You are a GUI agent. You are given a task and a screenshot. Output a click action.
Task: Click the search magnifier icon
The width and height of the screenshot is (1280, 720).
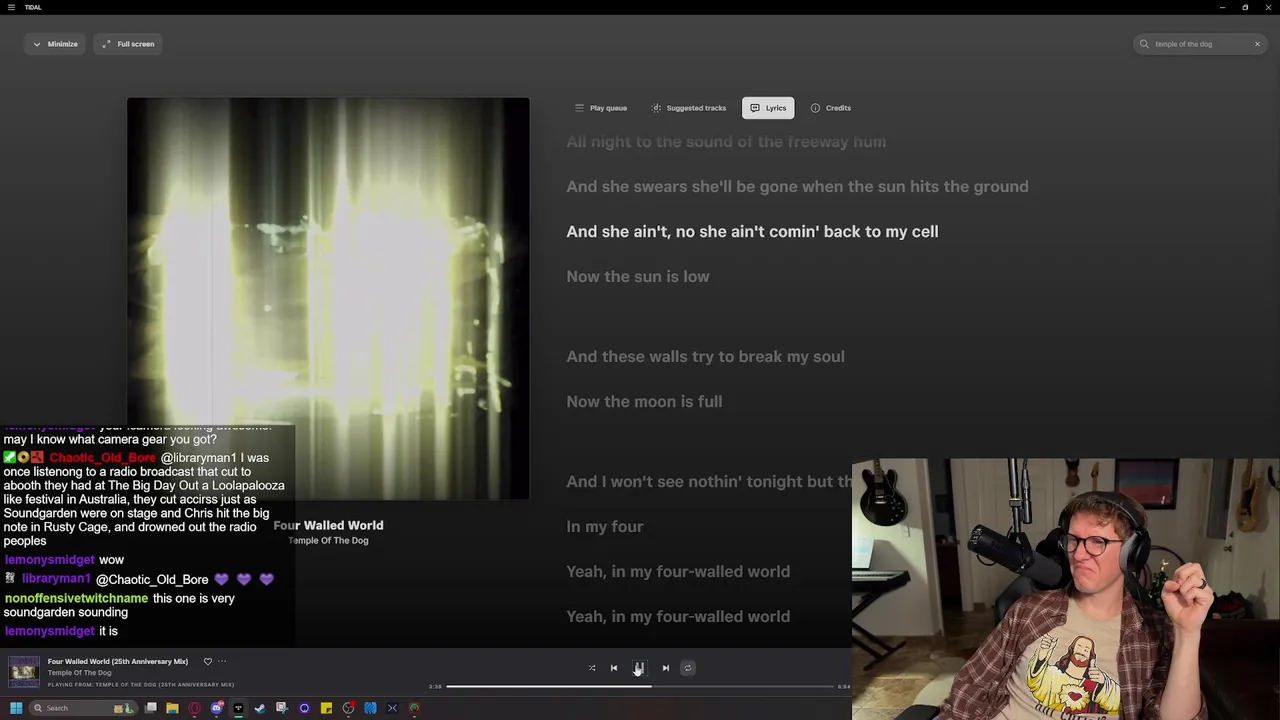(x=1144, y=44)
